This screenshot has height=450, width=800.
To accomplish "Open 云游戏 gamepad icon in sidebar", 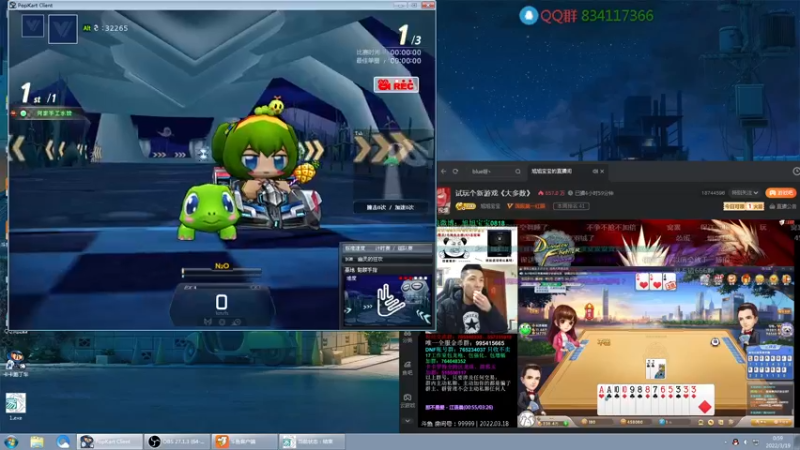I will [407, 401].
